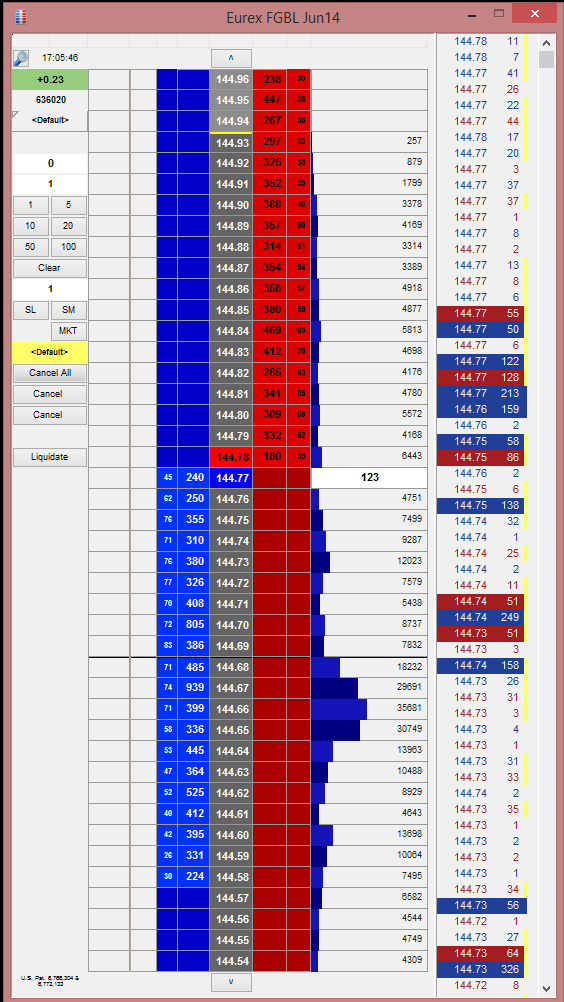Click bid quantity 805 at 144.70
564x1002 pixels.
pyautogui.click(x=194, y=625)
